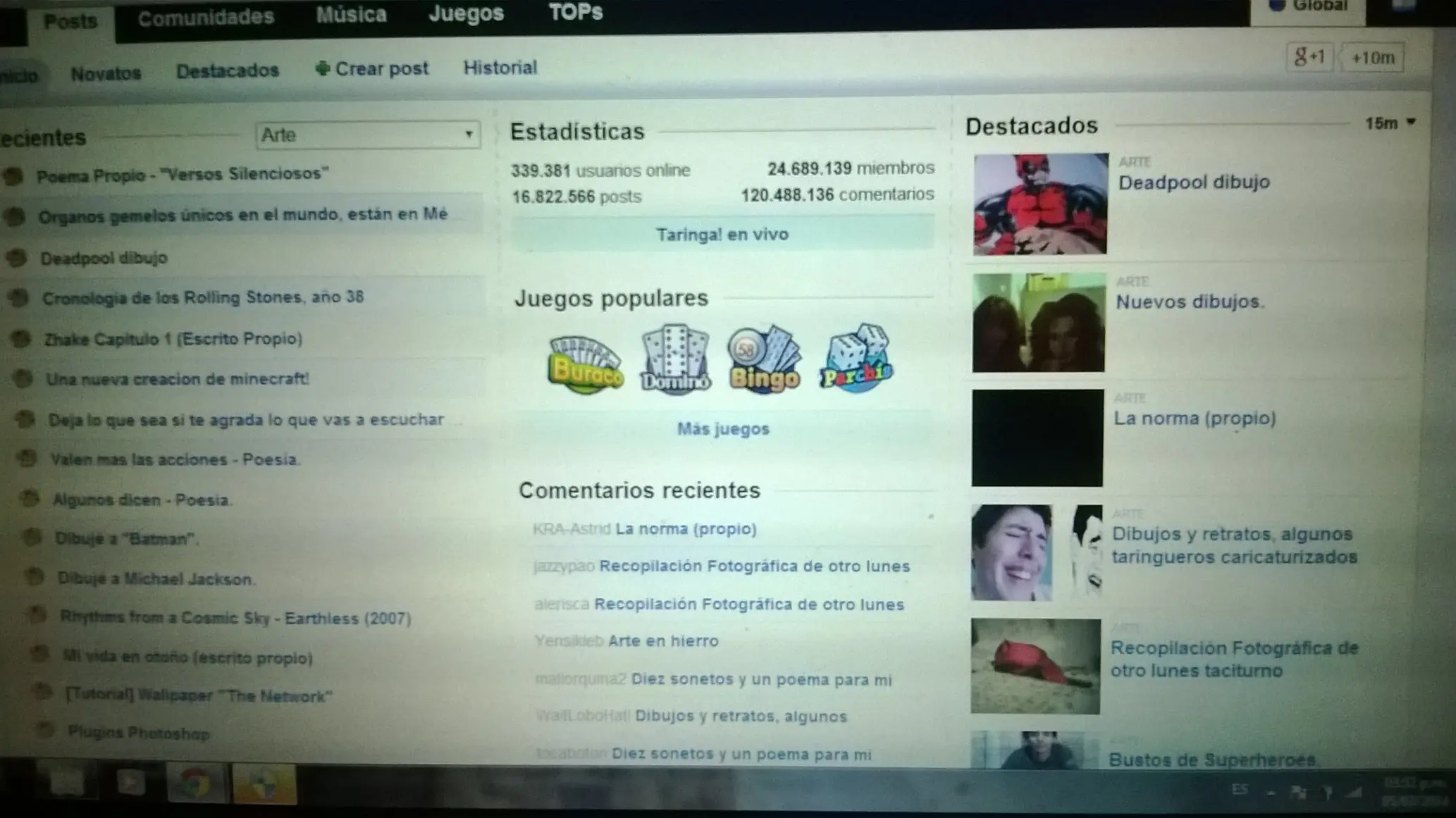The height and width of the screenshot is (818, 1456).
Task: Follow the 'Más juegos' link
Action: (723, 428)
